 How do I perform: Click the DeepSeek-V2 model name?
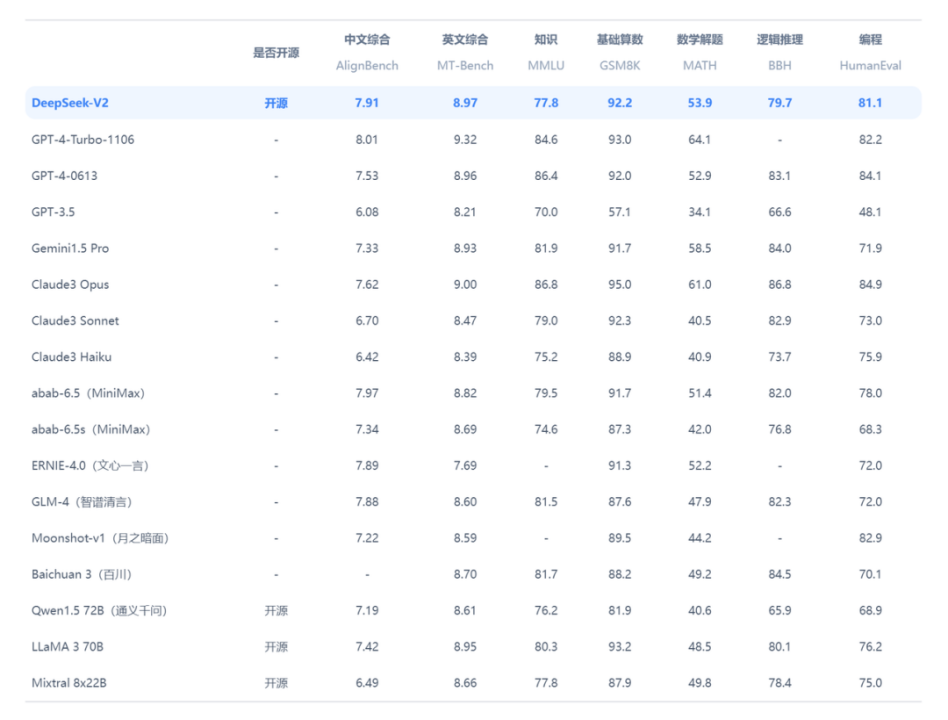(x=70, y=103)
